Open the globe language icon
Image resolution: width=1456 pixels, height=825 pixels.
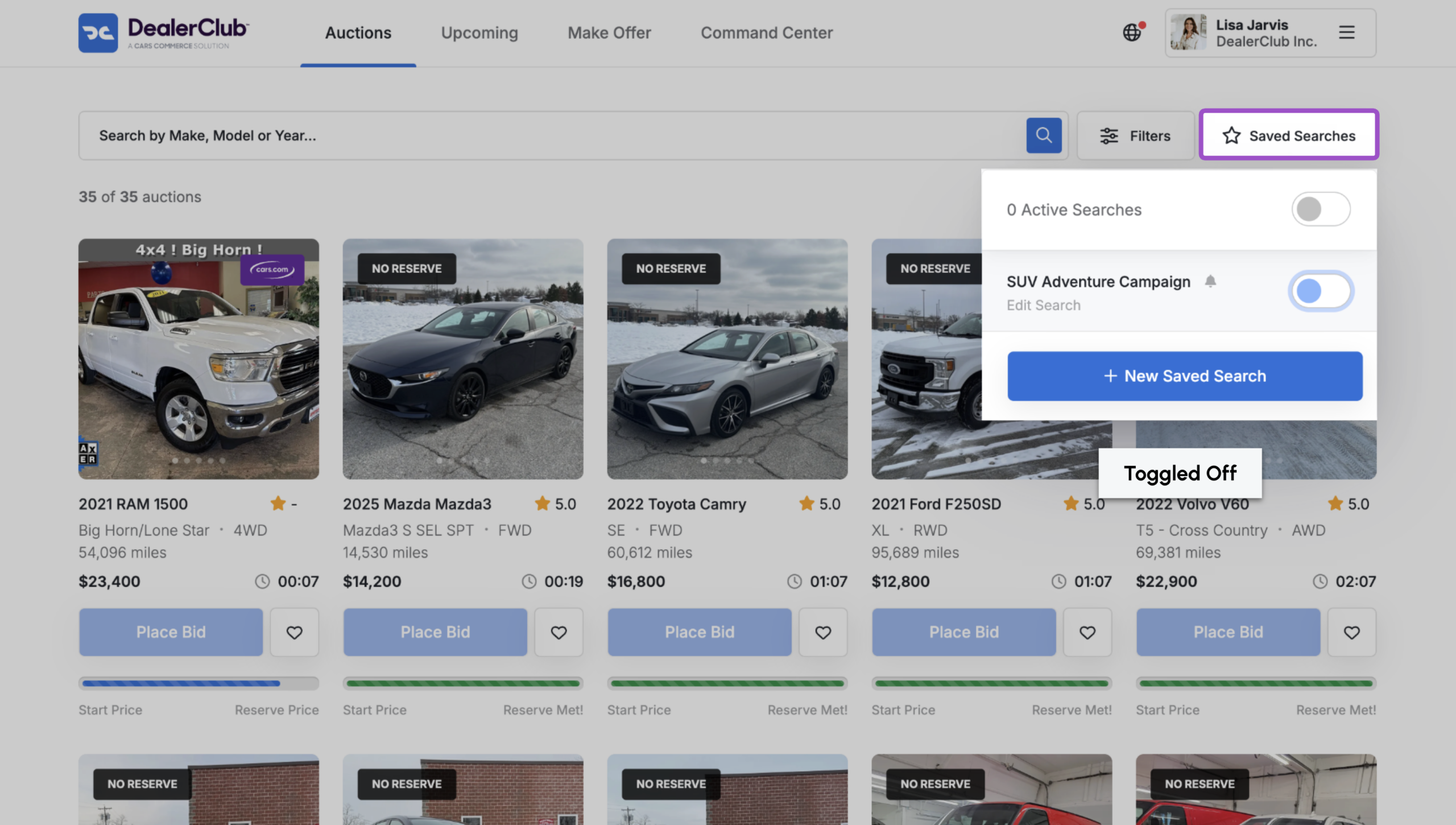coord(1132,32)
